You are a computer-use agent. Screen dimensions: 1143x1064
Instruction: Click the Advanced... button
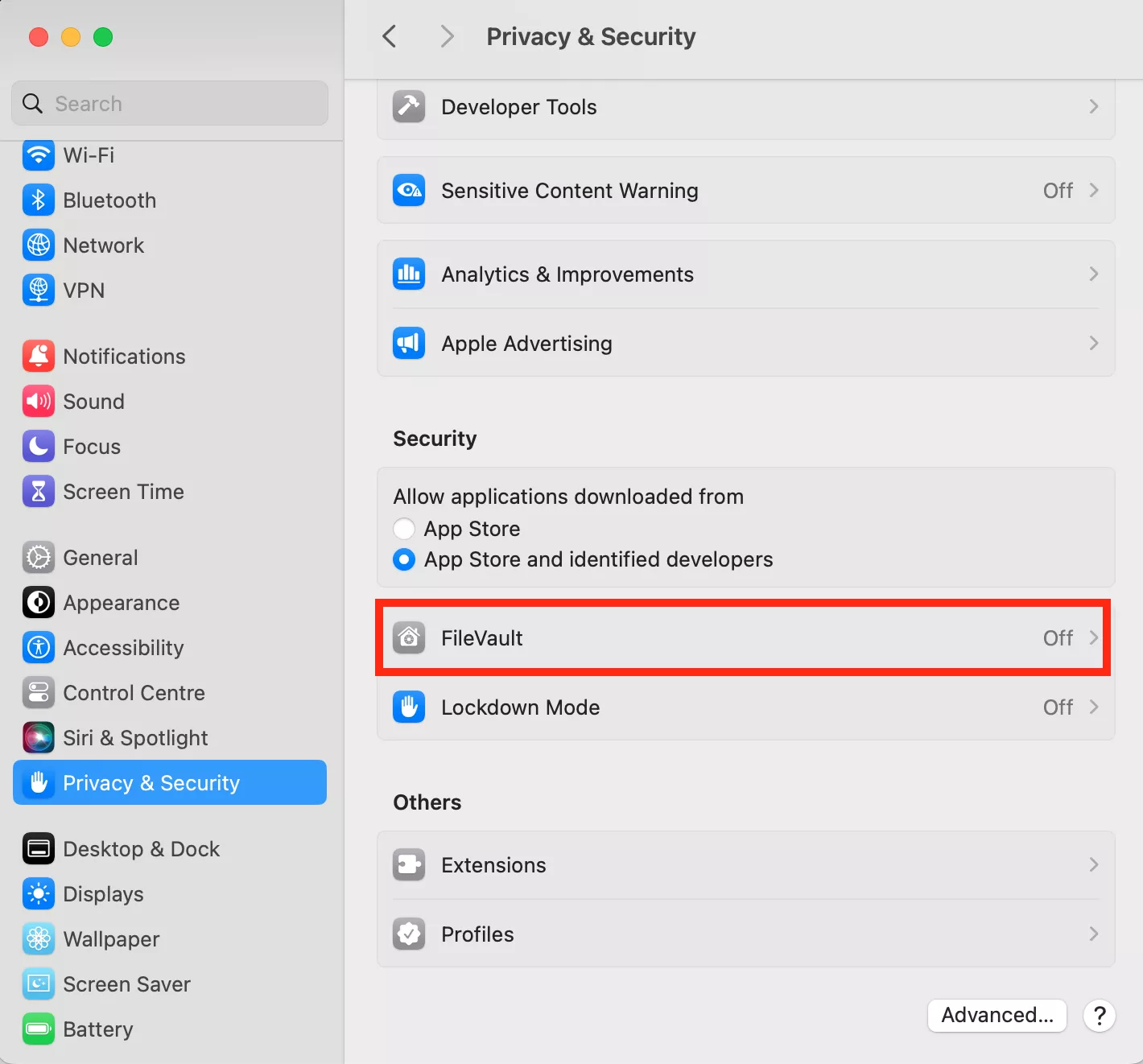(997, 1016)
